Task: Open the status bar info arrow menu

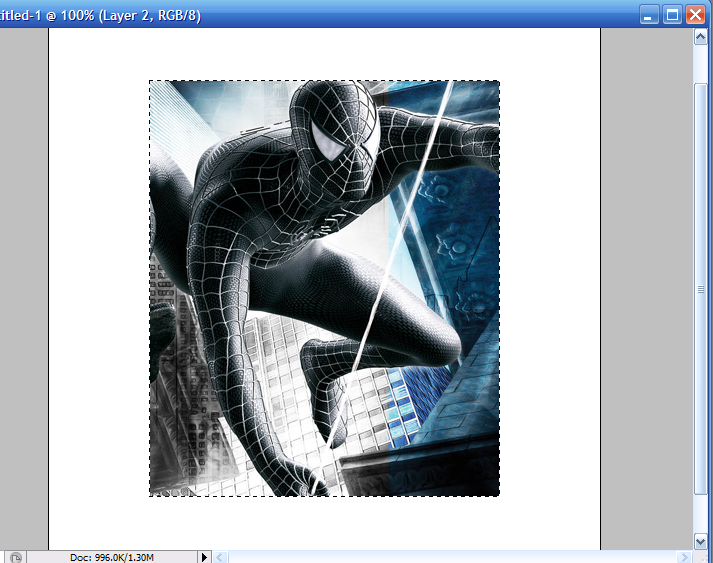Action: pyautogui.click(x=204, y=557)
